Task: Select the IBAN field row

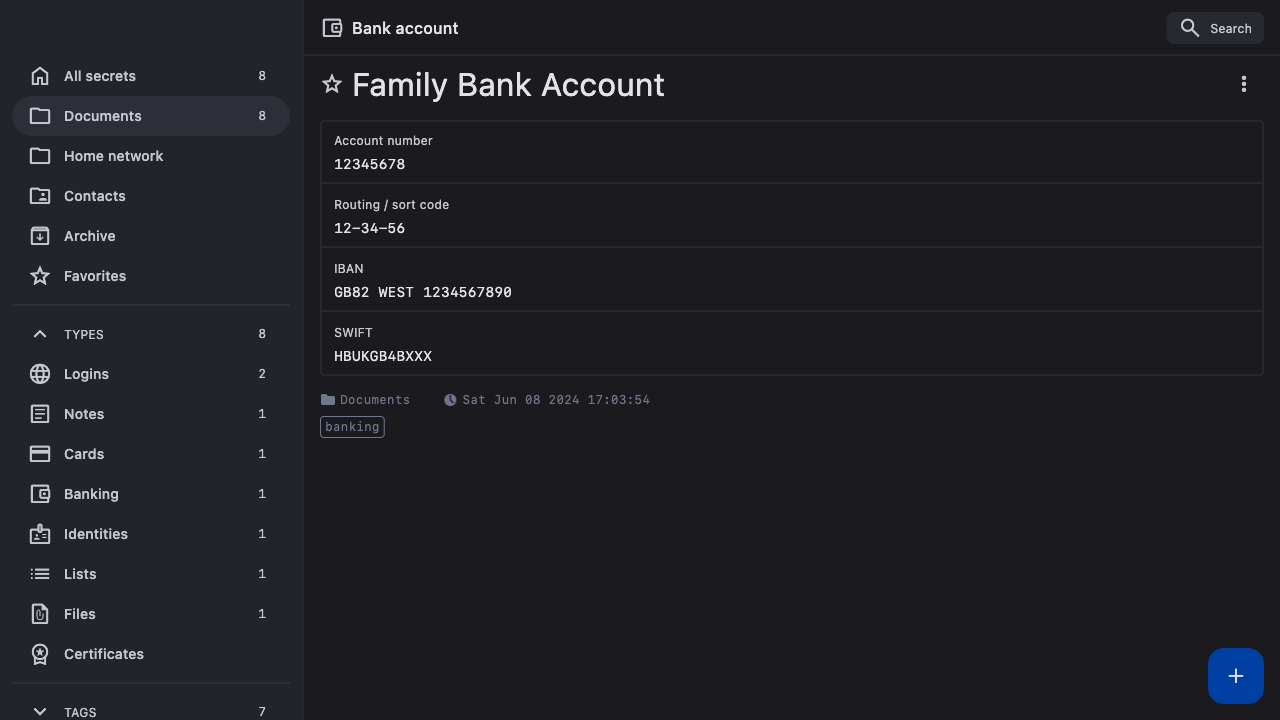Action: pyautogui.click(x=790, y=280)
